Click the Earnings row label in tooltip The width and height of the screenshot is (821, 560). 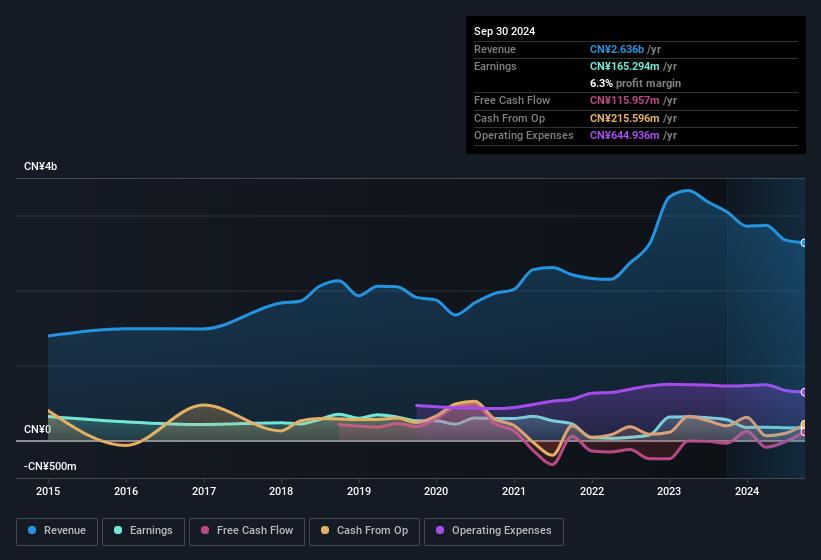[x=495, y=66]
